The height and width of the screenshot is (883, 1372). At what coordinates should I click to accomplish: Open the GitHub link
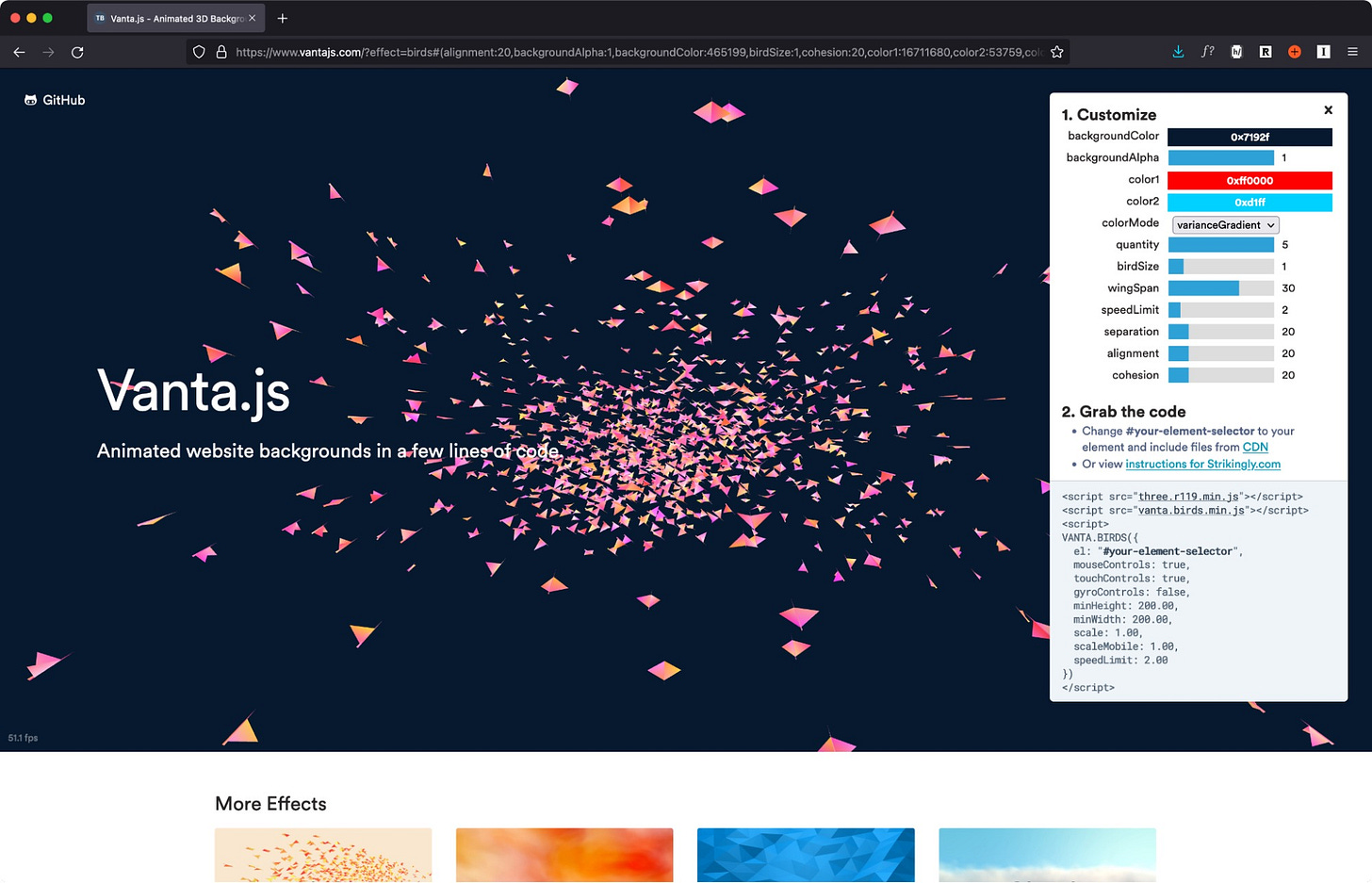click(x=55, y=100)
